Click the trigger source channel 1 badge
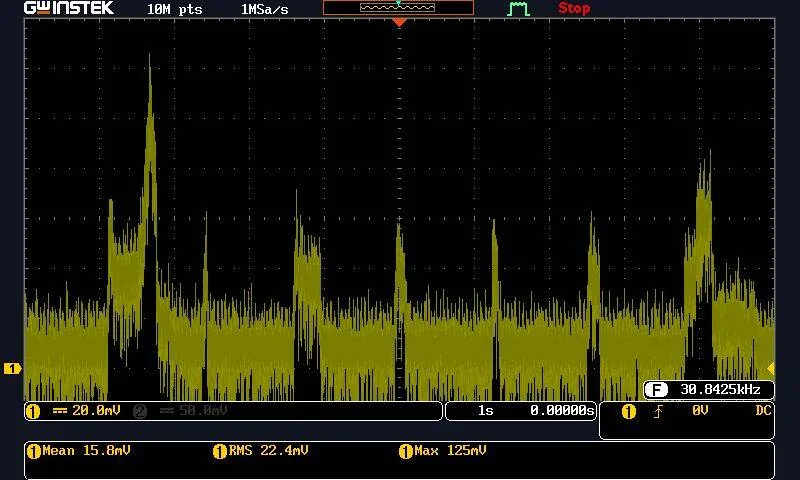 [x=629, y=412]
